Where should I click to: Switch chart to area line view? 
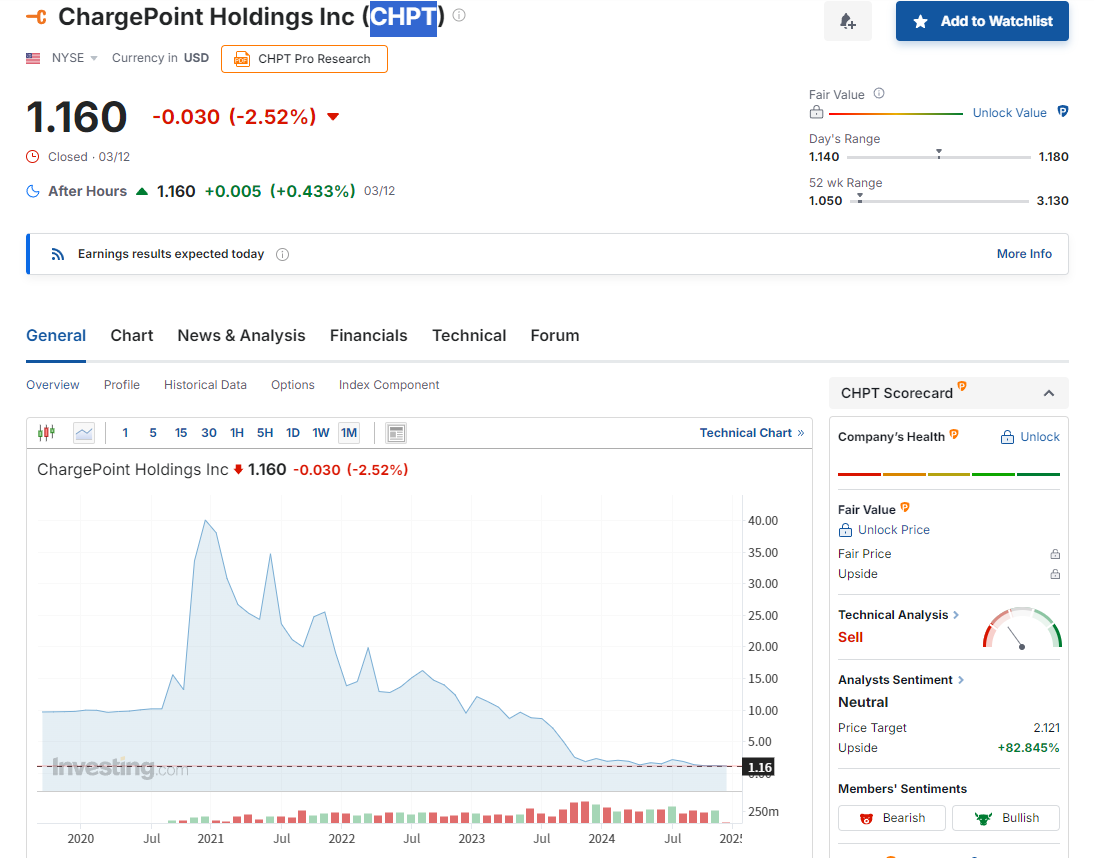[x=84, y=433]
